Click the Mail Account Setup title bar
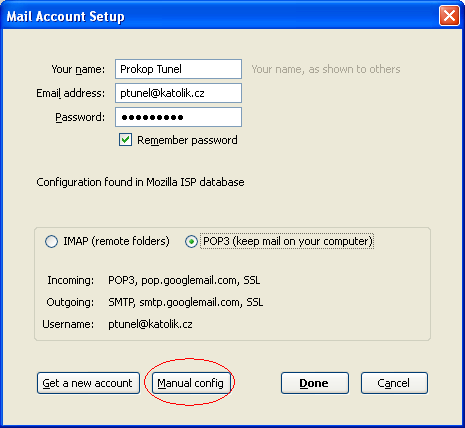 (x=220, y=16)
